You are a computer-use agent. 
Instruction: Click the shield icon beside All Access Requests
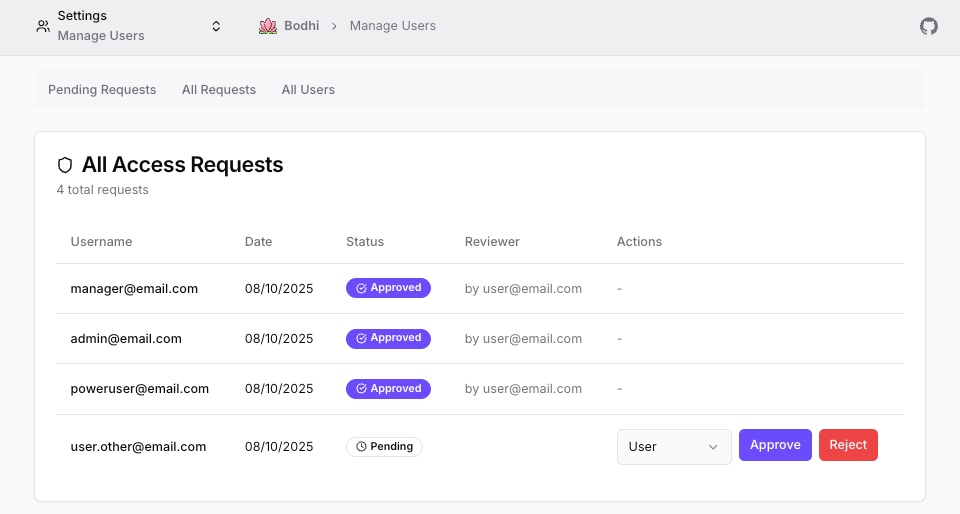(x=66, y=165)
